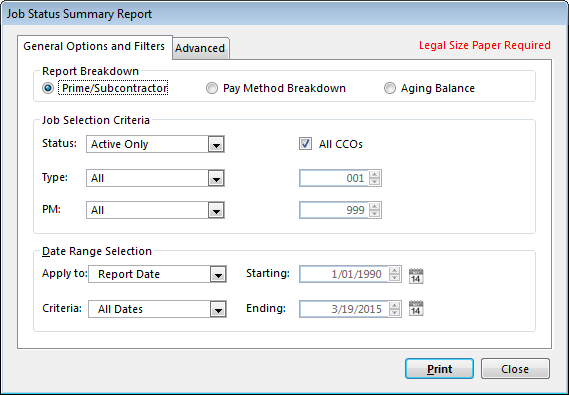The image size is (569, 395).
Task: Select General Options and Filters tab
Action: click(94, 46)
